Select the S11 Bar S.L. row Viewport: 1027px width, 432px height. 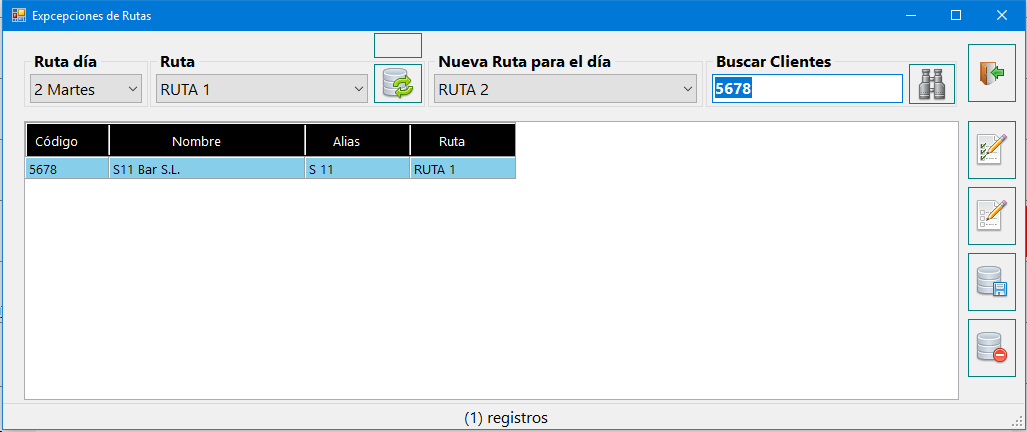(270, 170)
